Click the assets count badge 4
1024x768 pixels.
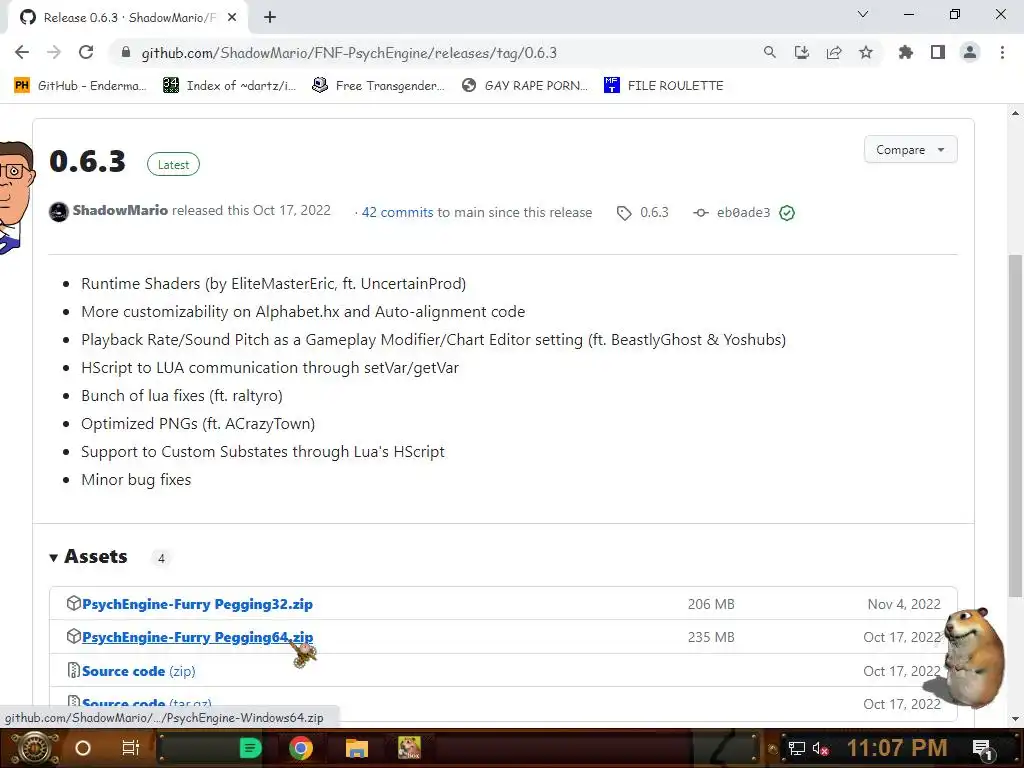(161, 558)
